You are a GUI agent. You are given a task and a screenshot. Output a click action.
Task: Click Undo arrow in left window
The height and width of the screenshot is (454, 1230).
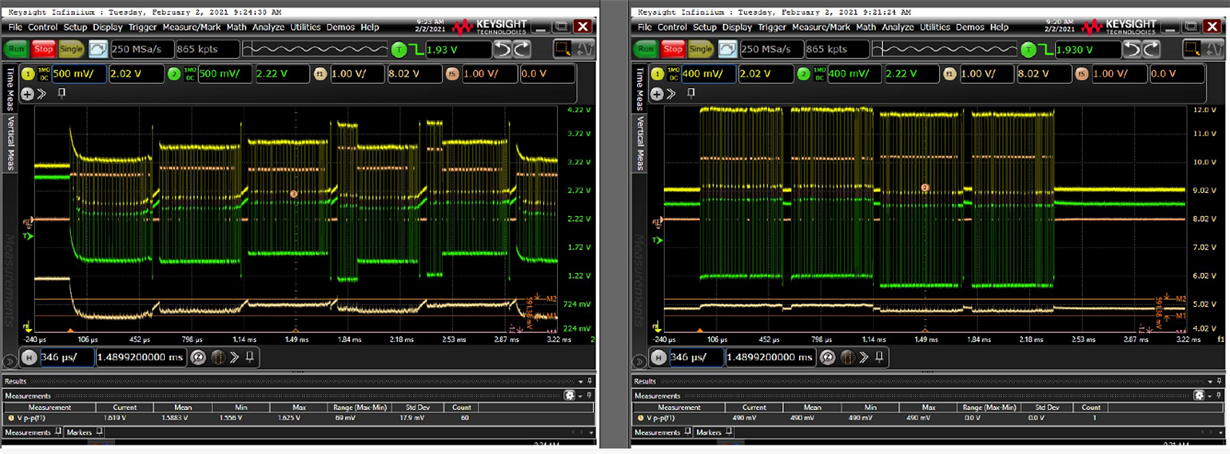click(502, 49)
